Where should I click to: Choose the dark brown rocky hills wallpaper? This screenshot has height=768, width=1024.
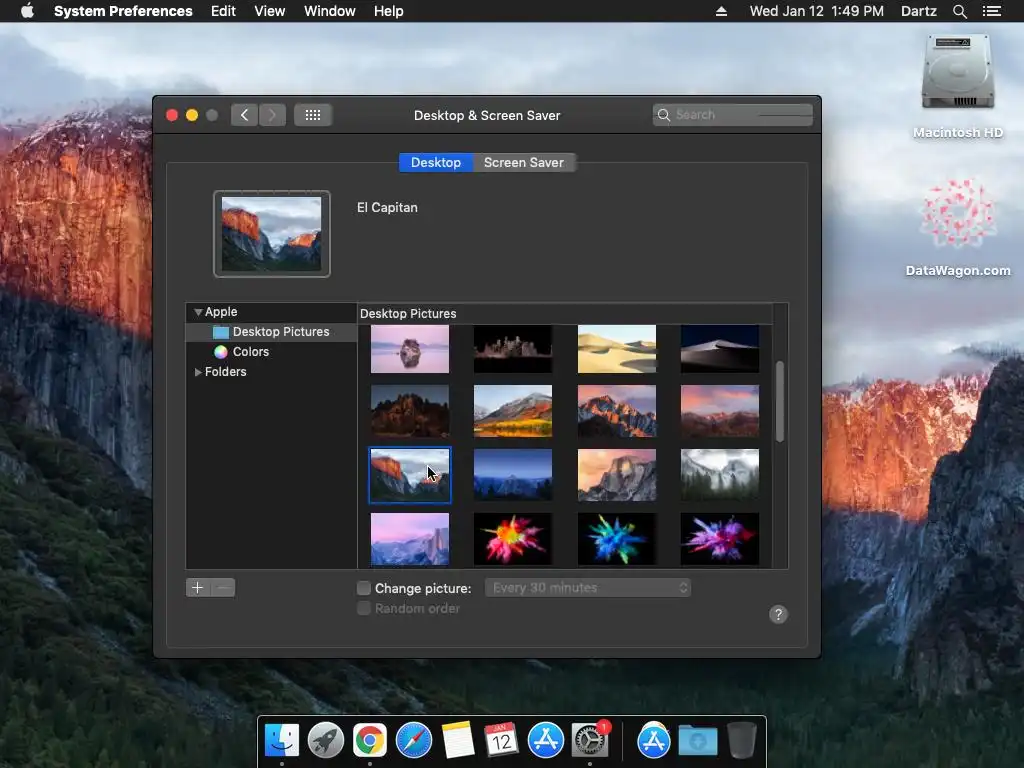click(410, 411)
